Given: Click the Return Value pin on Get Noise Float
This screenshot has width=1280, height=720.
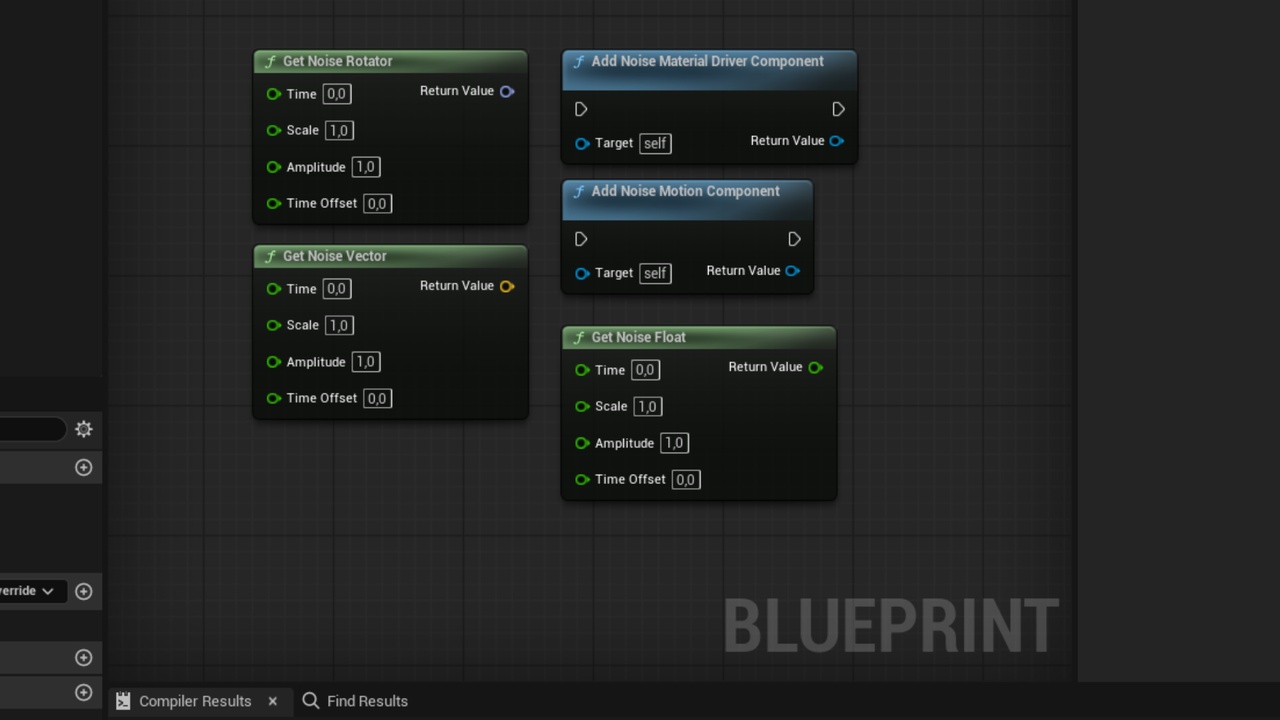Looking at the screenshot, I should 816,367.
